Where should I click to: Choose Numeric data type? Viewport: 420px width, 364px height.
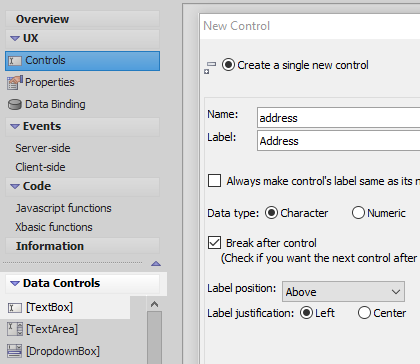pos(358,213)
